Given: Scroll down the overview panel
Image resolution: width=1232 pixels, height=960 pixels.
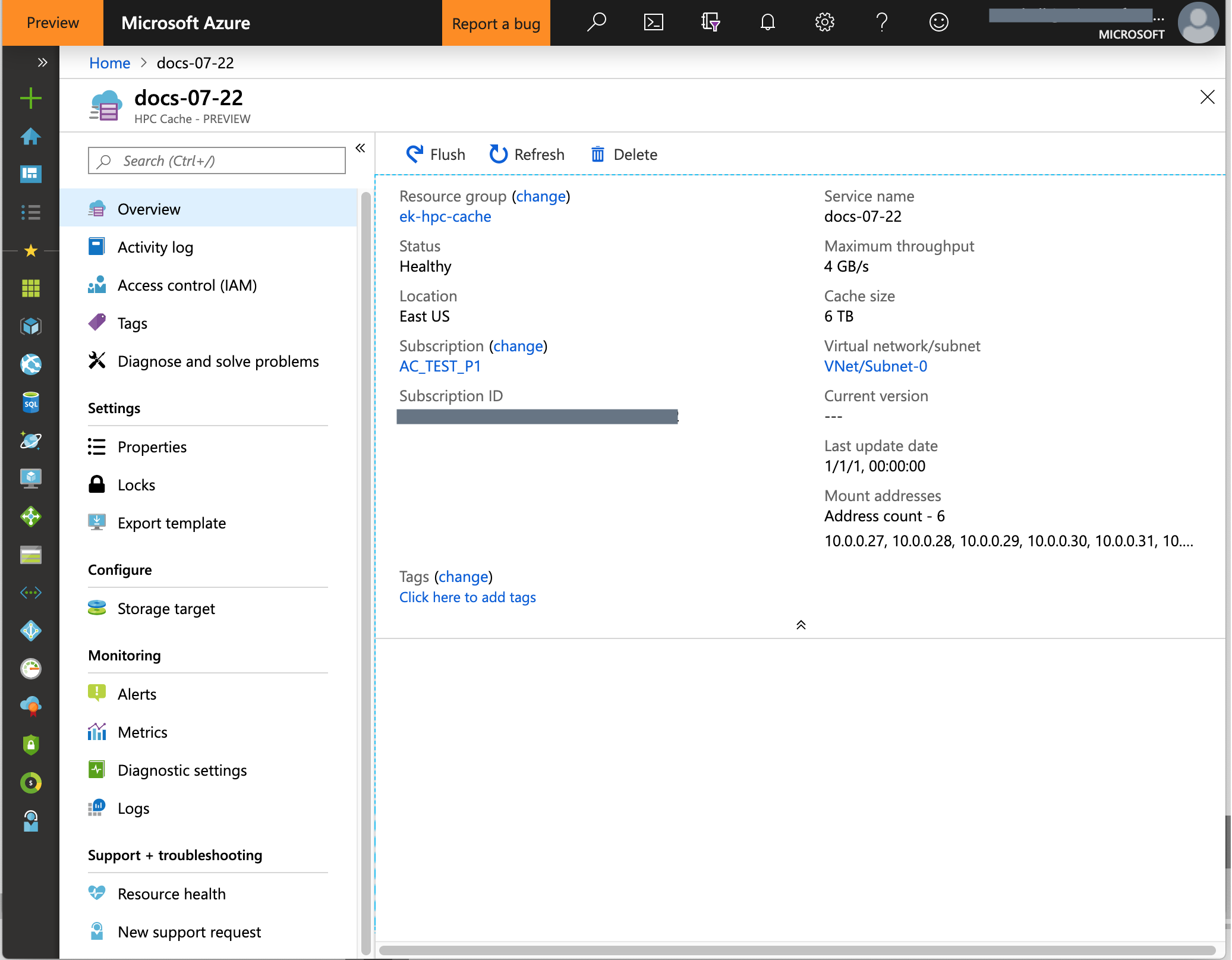Looking at the screenshot, I should [x=800, y=625].
